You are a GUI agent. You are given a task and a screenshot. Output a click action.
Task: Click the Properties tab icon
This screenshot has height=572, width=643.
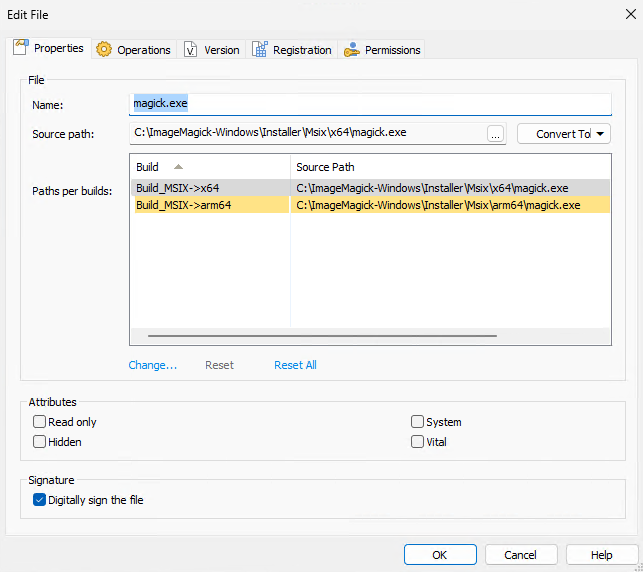point(21,48)
